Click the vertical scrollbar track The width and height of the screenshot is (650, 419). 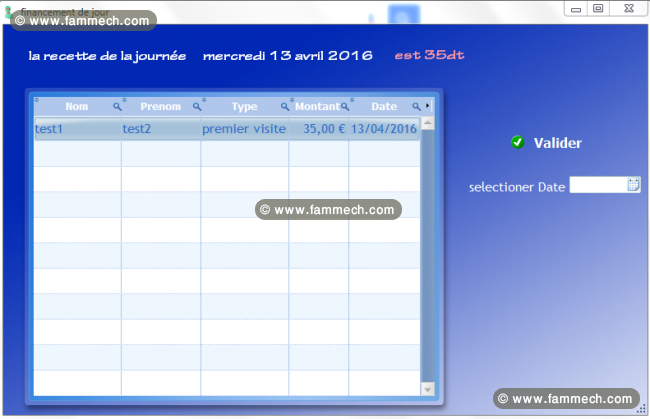pyautogui.click(x=427, y=256)
